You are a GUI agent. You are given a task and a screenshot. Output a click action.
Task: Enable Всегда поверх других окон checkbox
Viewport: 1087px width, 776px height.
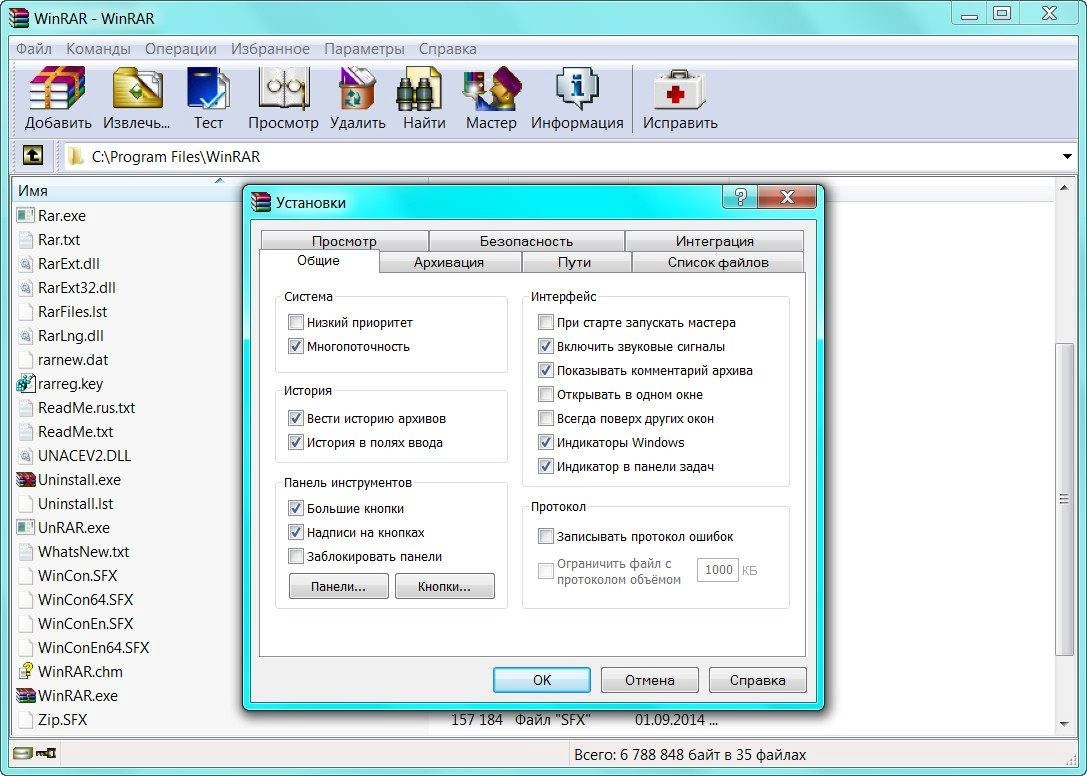click(x=546, y=418)
